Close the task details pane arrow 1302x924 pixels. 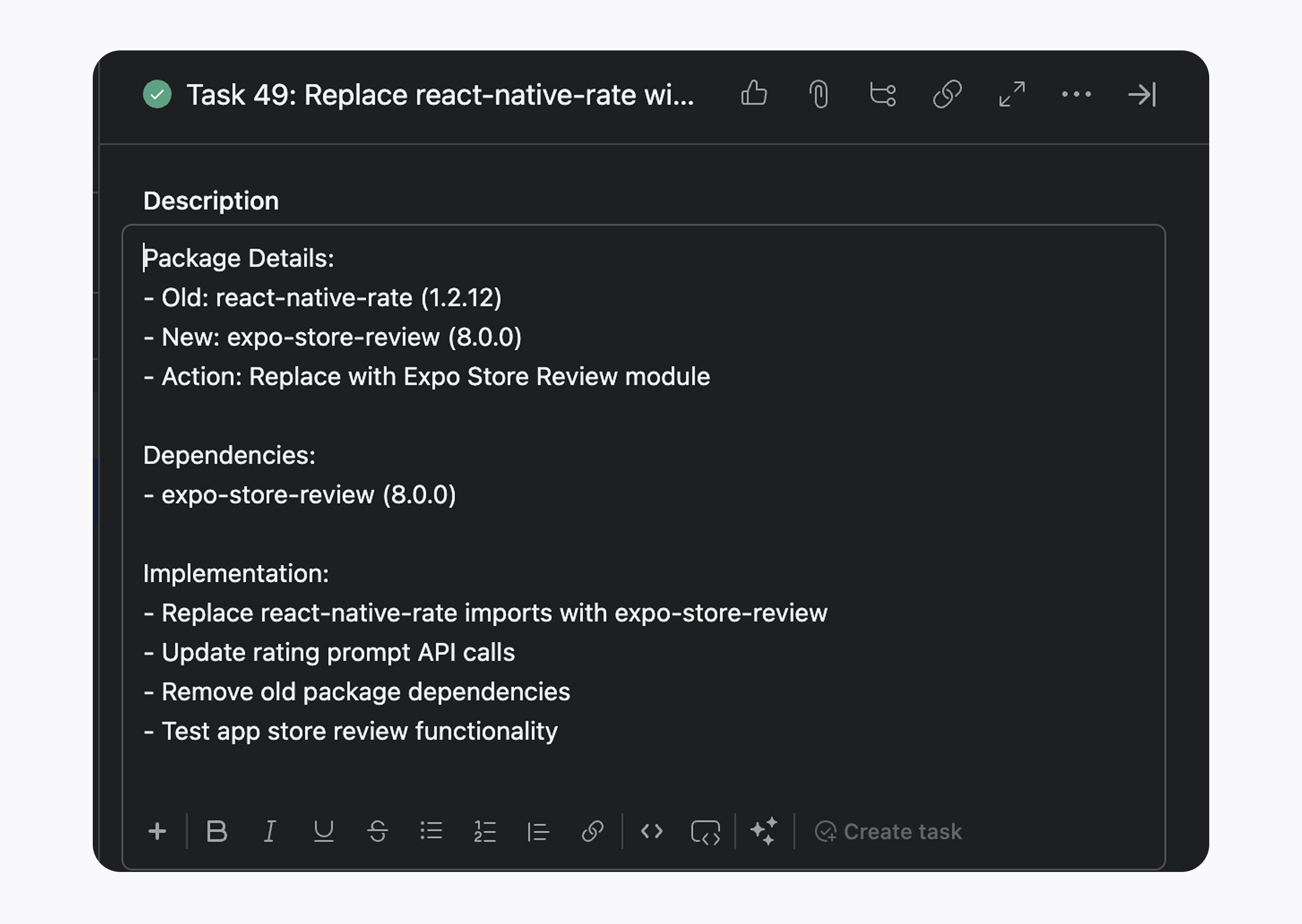1142,94
